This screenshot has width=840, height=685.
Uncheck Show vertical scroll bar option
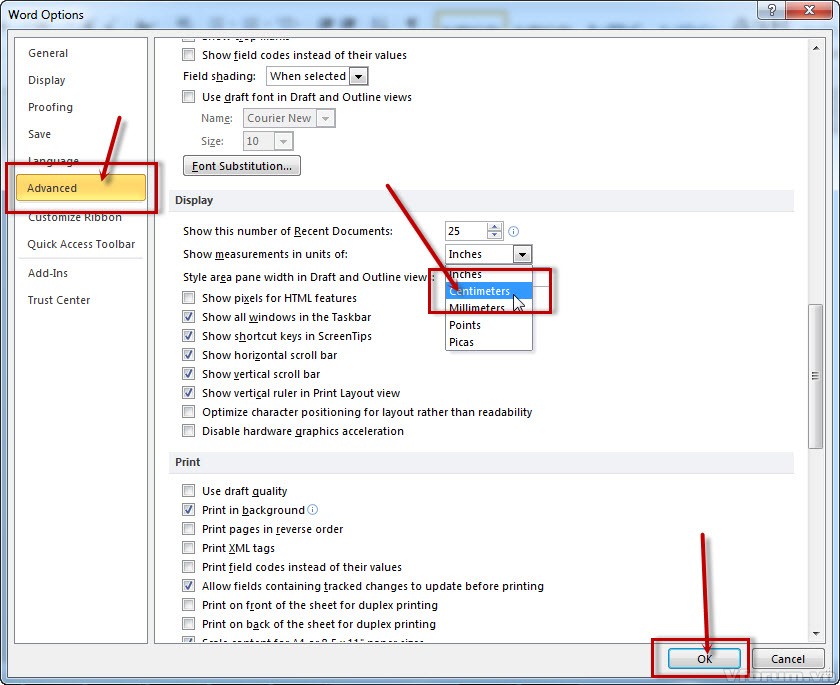(x=189, y=374)
